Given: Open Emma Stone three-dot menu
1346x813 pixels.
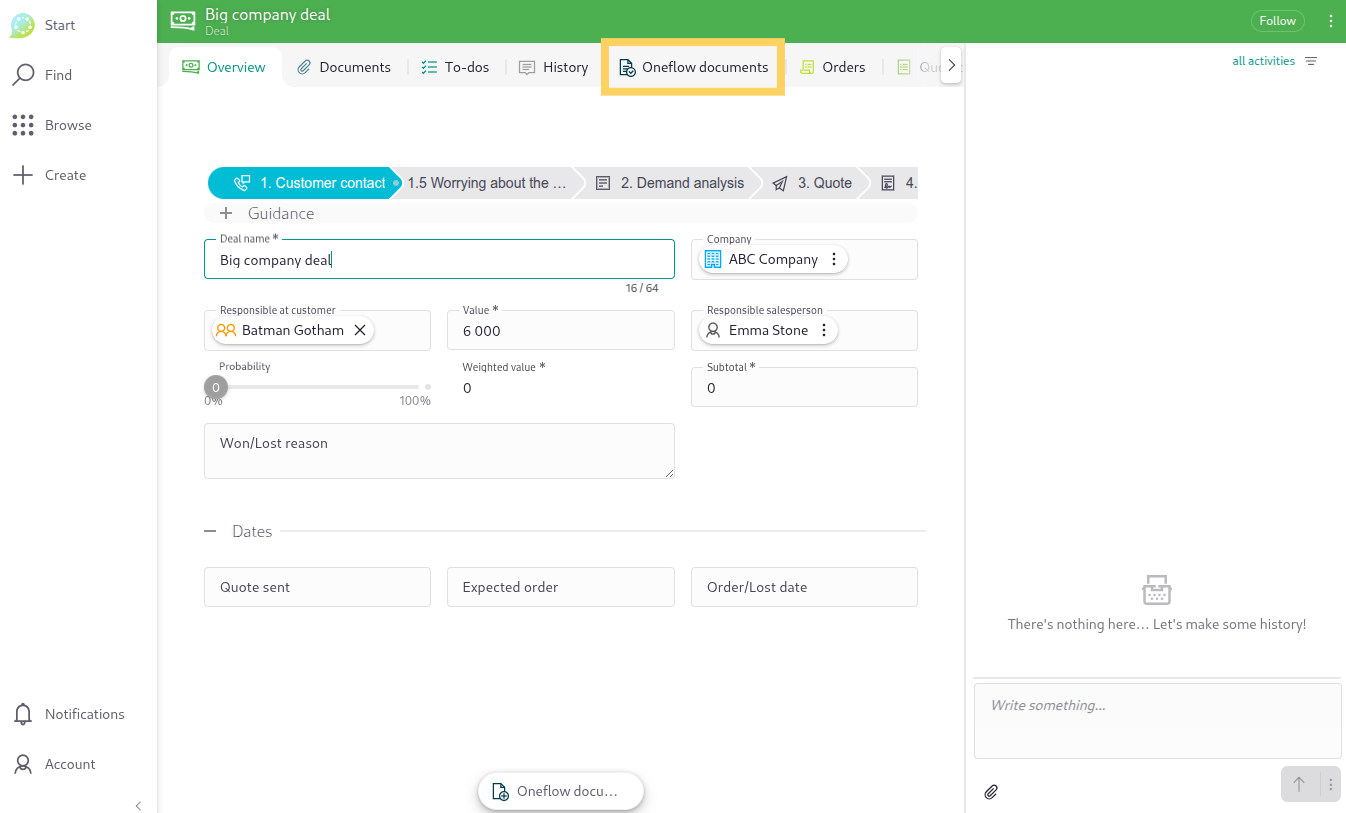Looking at the screenshot, I should coord(824,330).
